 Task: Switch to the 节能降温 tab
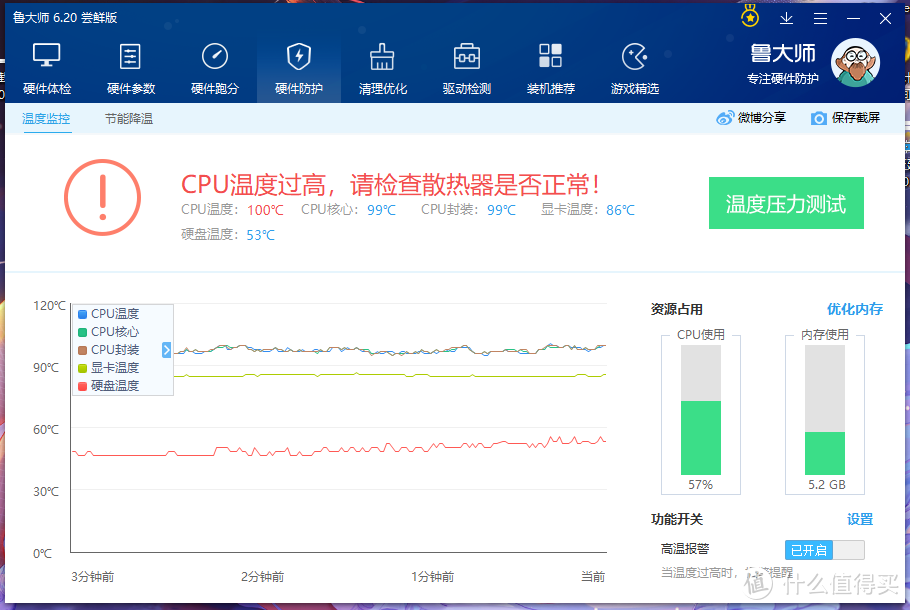(129, 118)
